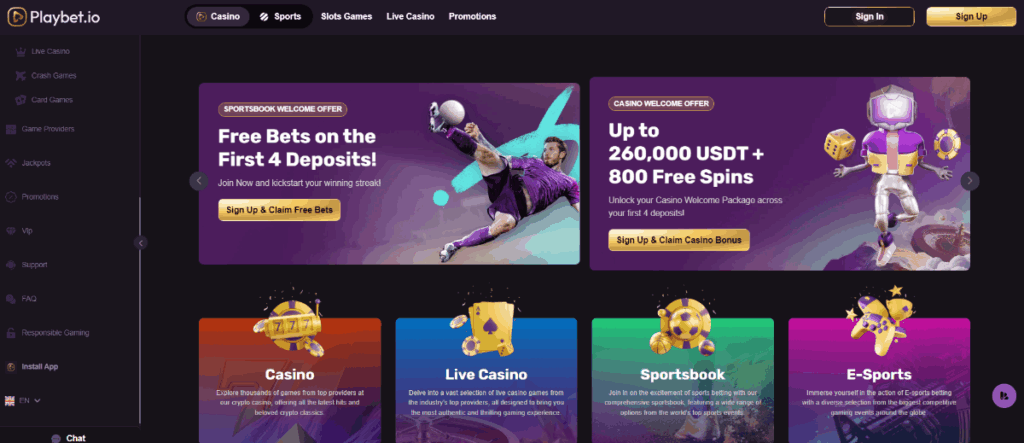The image size is (1024, 443).
Task: Show next banner with right arrow
Action: (970, 181)
